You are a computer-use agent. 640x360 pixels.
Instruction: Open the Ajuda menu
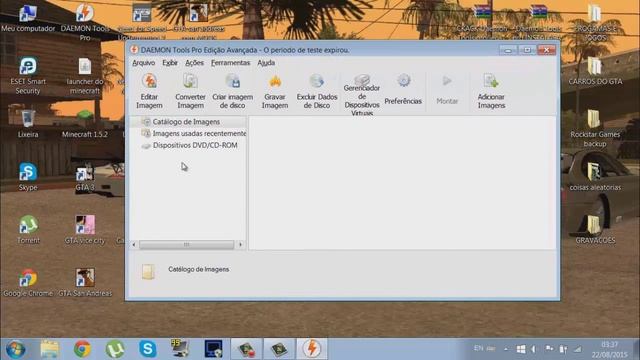pos(266,63)
